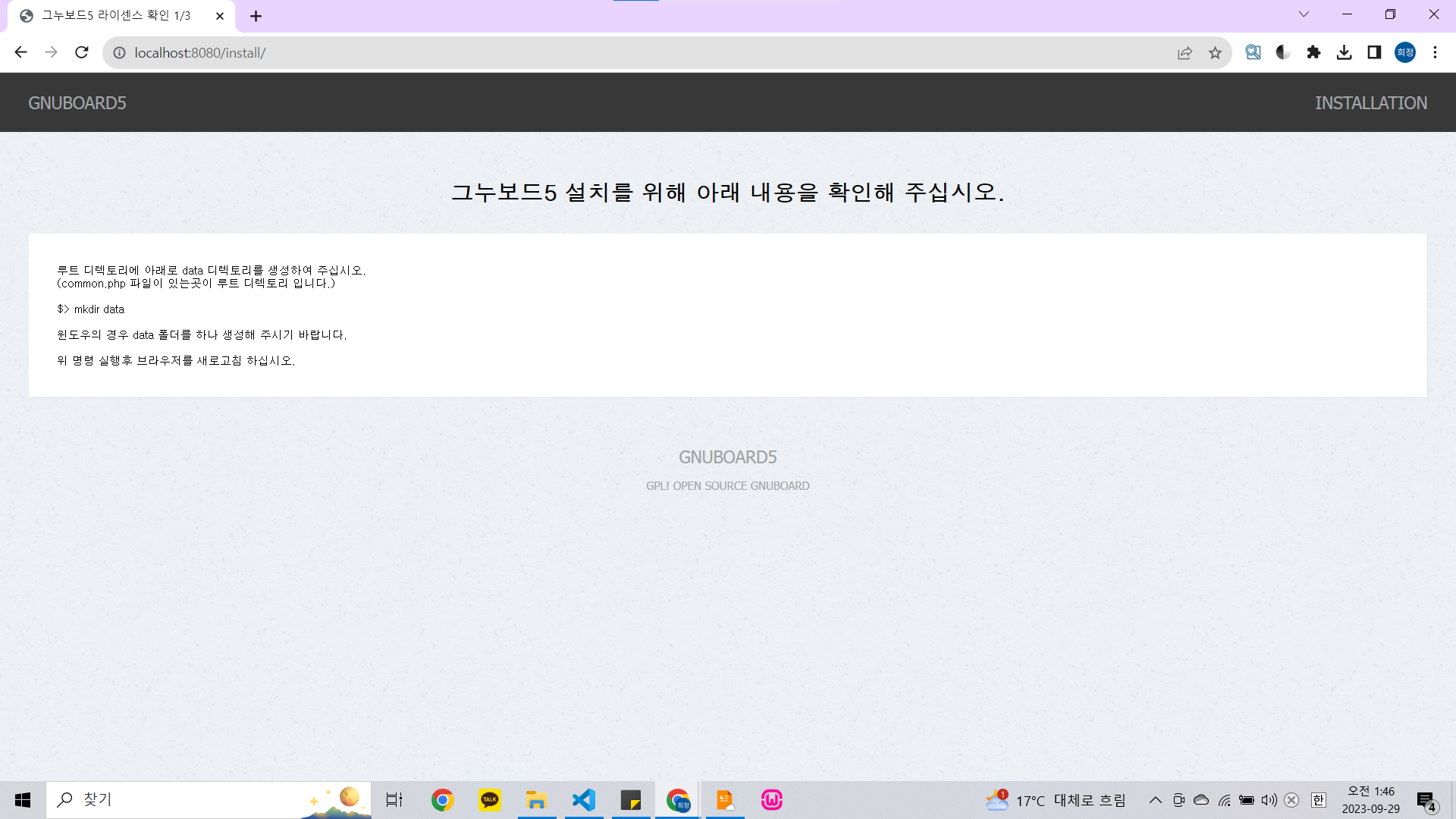Open a new browser tab
This screenshot has width=1456, height=819.
[x=256, y=16]
